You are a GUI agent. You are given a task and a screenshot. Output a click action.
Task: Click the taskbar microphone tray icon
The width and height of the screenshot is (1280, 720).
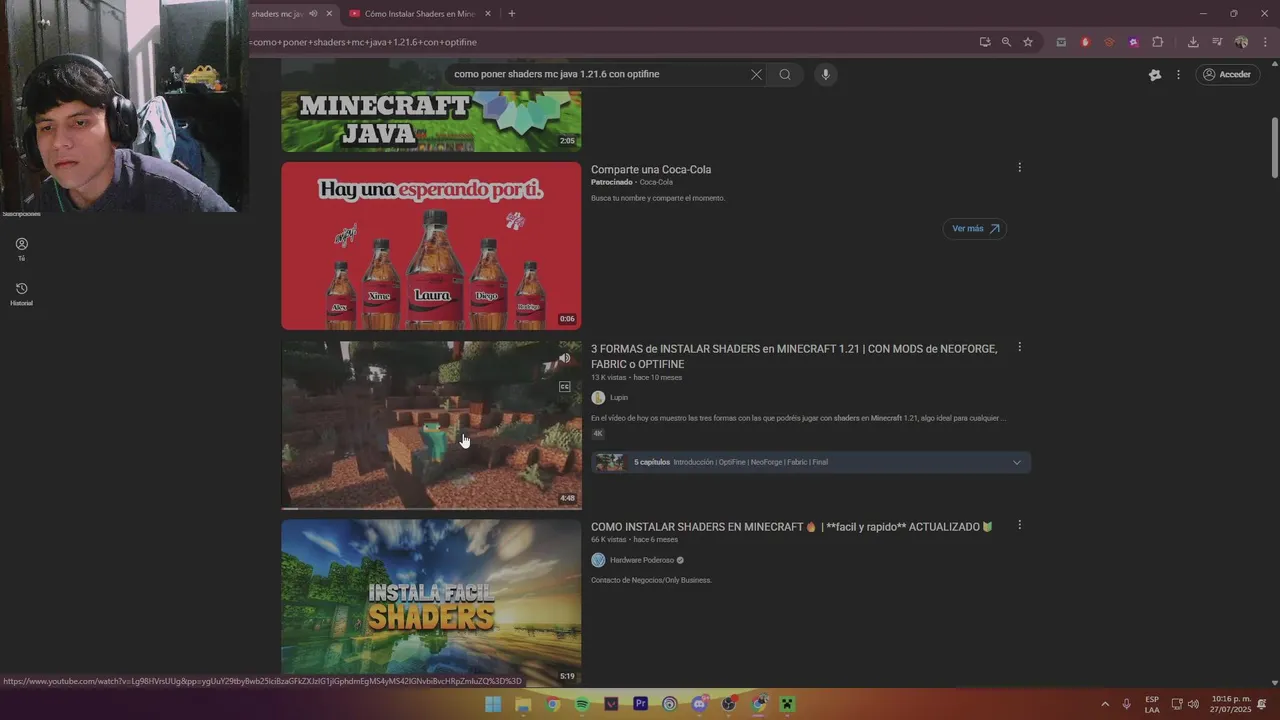coord(1127,704)
